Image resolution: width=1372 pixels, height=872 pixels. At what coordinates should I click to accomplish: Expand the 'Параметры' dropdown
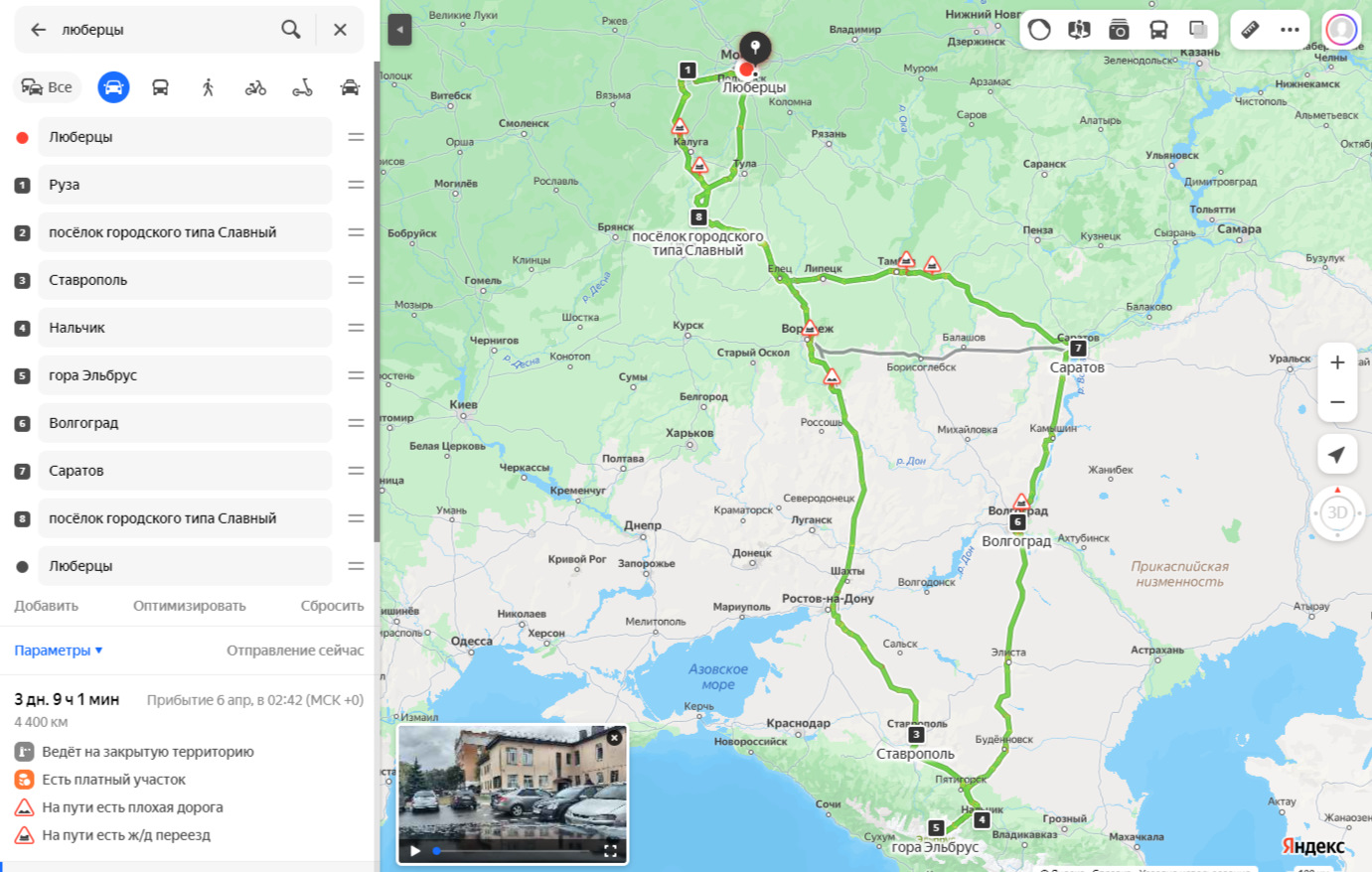click(x=59, y=651)
